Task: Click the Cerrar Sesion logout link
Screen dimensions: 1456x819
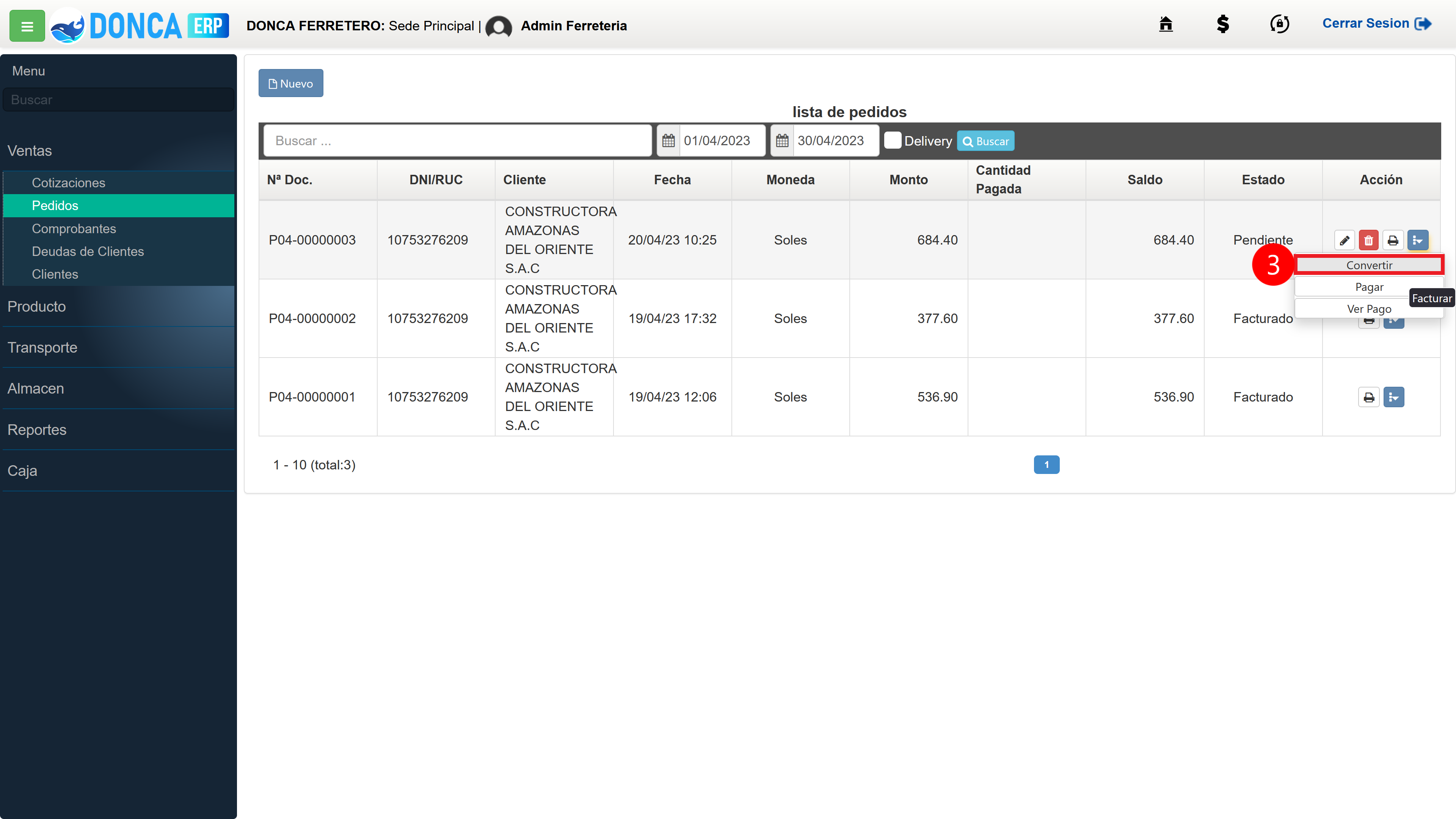Action: click(x=1377, y=24)
